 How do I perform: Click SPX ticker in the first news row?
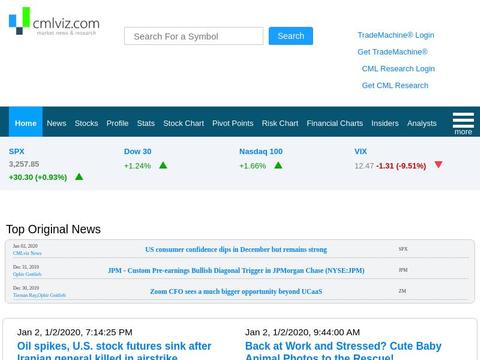[x=403, y=249]
